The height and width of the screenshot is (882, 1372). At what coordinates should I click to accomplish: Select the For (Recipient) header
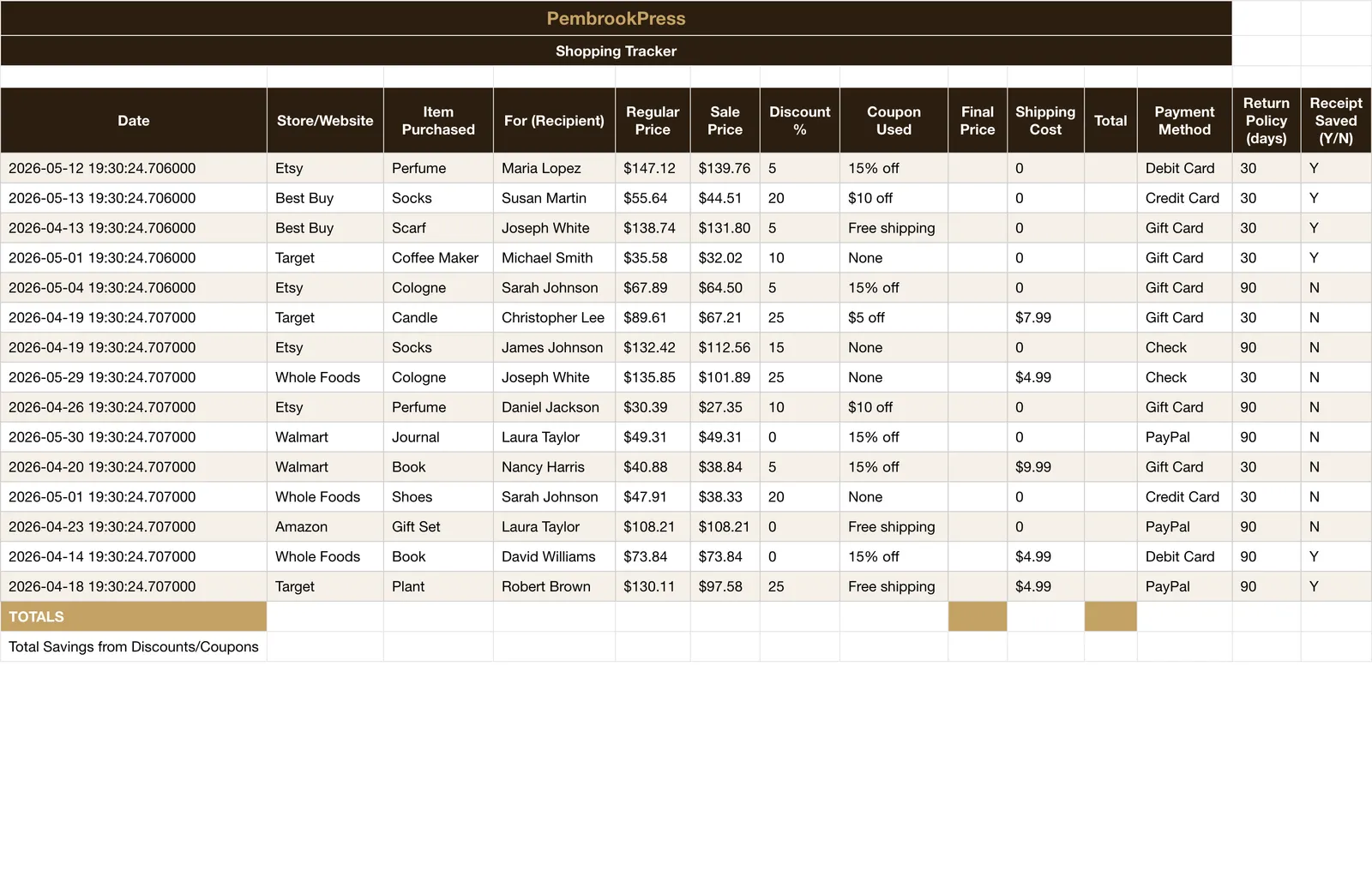(x=554, y=121)
